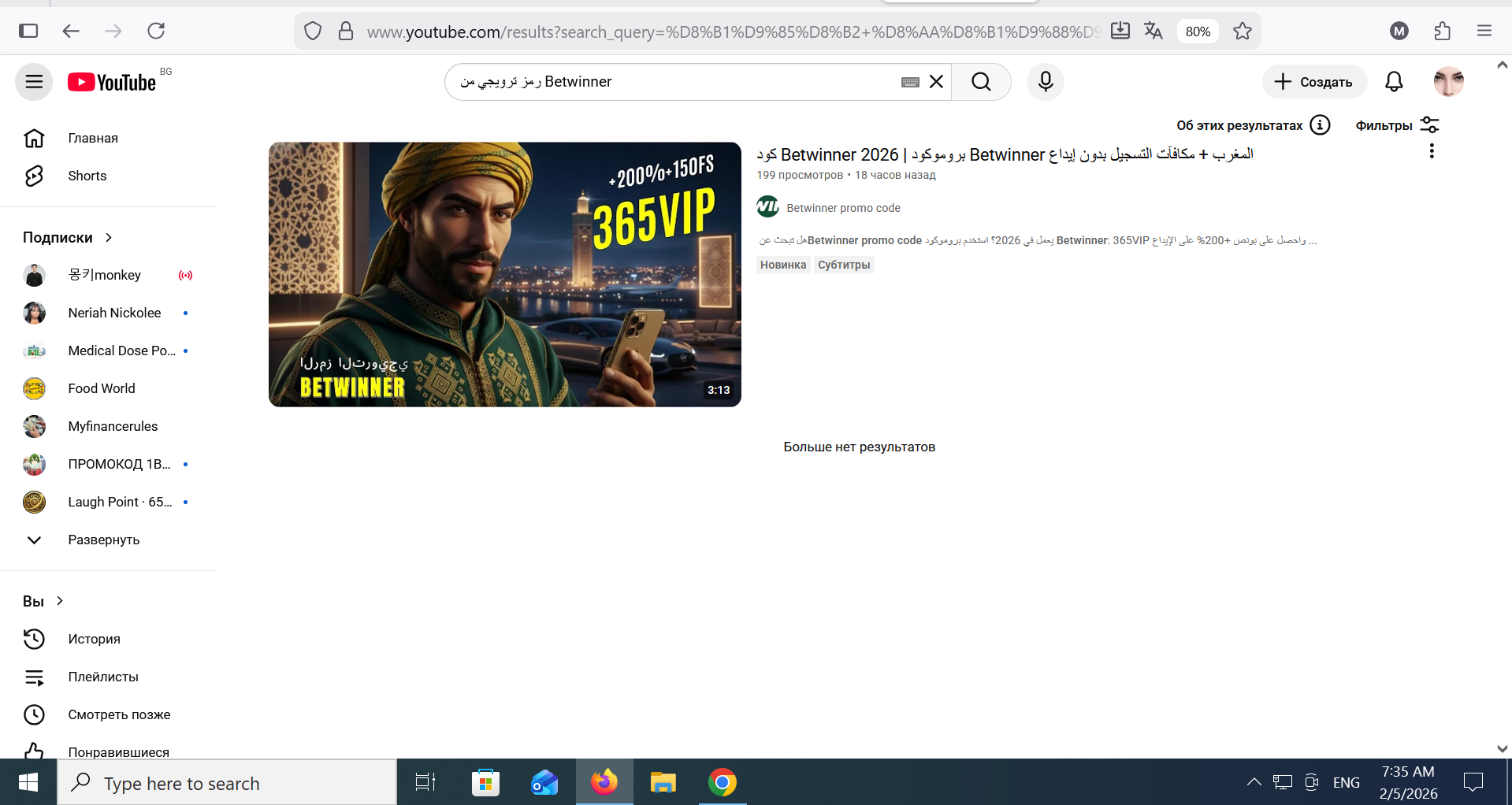Bookmark this page with the star
The width and height of the screenshot is (1512, 805).
coord(1243,31)
